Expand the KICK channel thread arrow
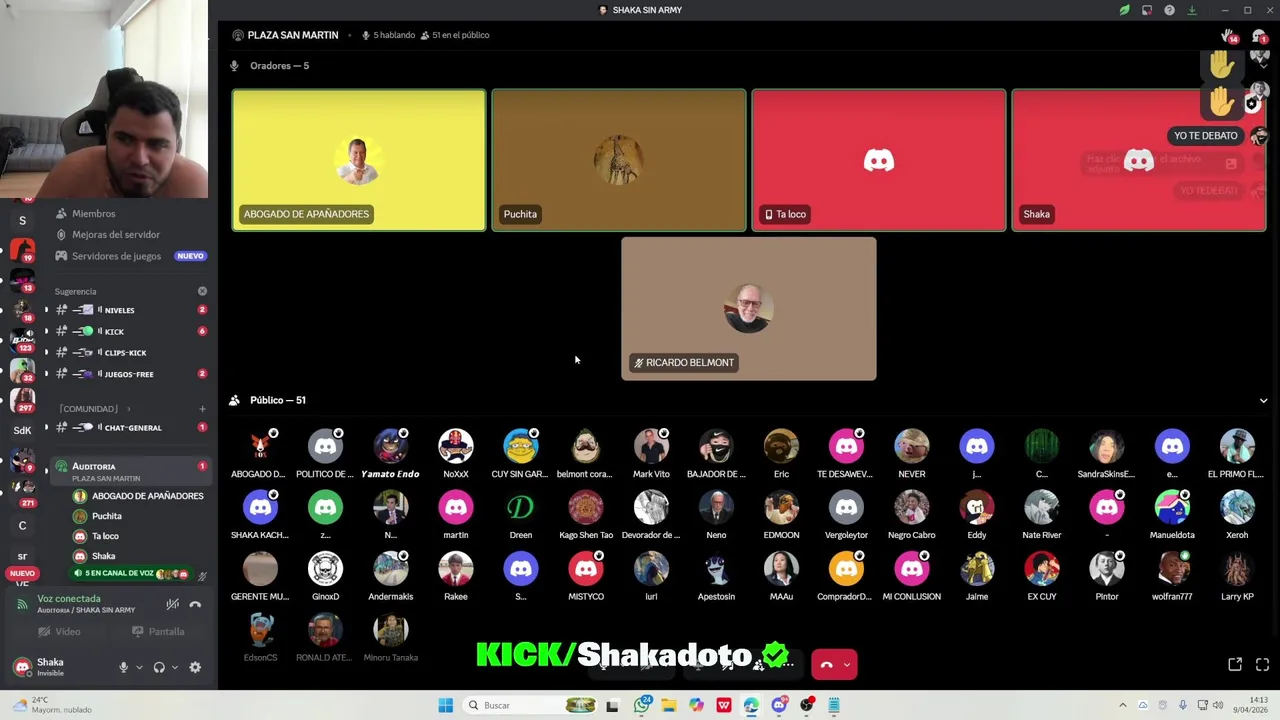Image resolution: width=1280 pixels, height=720 pixels. [x=46, y=331]
